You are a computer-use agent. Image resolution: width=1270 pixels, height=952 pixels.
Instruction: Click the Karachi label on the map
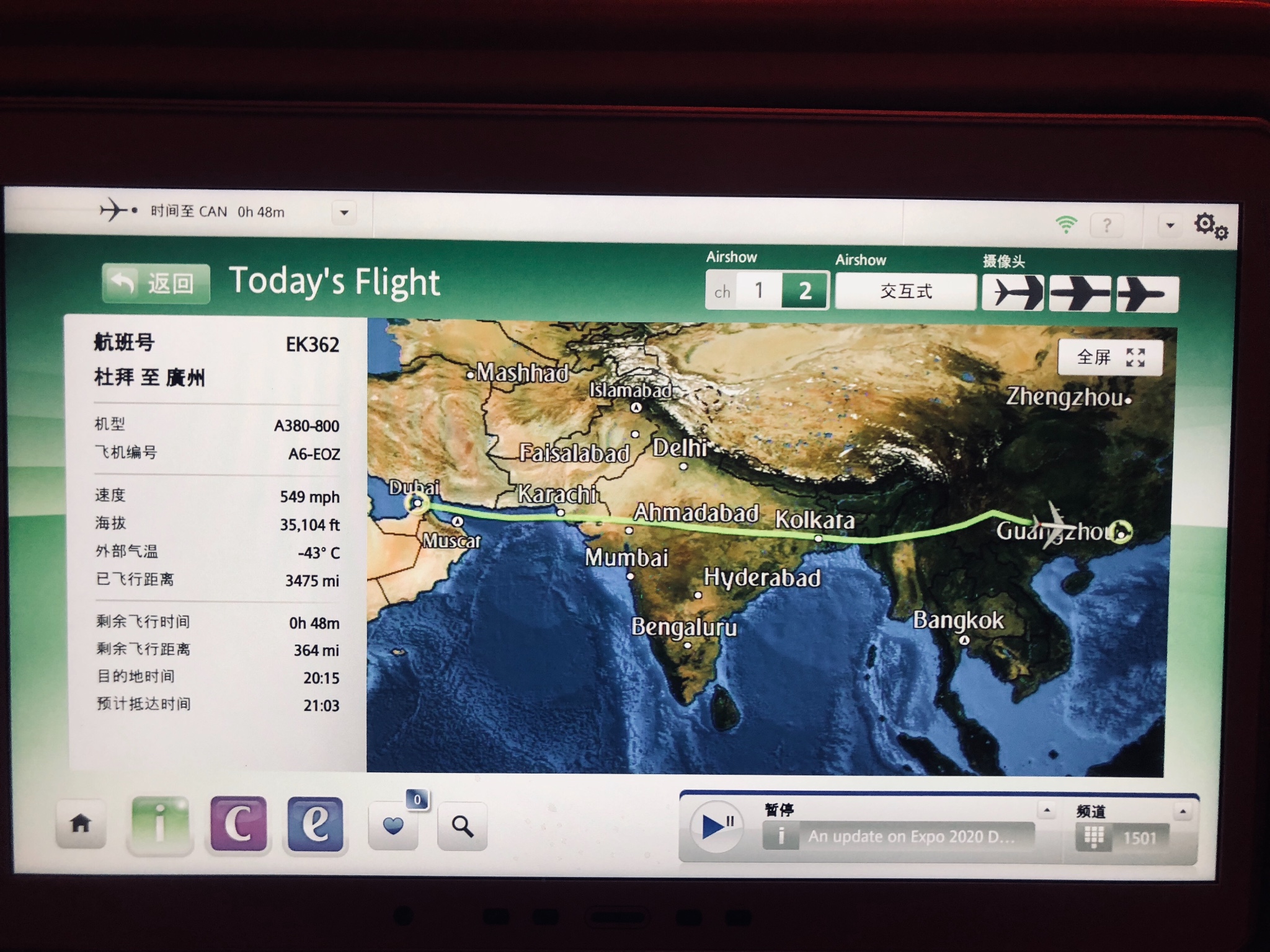tap(557, 494)
